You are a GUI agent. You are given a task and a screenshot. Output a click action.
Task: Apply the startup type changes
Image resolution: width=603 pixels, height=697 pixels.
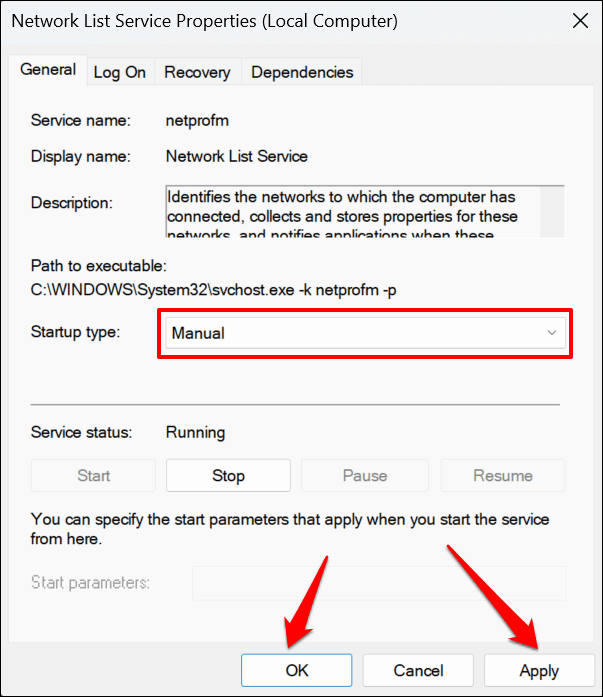click(x=539, y=671)
